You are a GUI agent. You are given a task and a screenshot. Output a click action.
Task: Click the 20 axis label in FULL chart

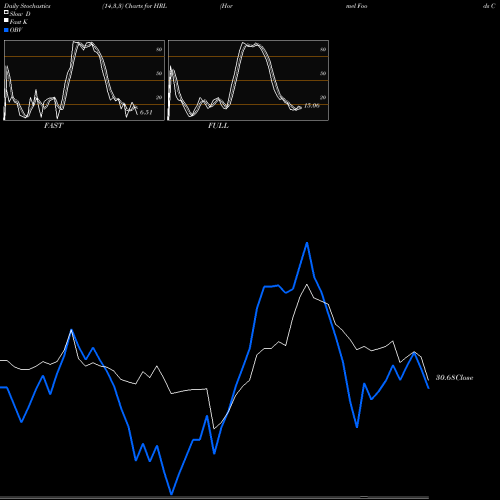pos(323,97)
